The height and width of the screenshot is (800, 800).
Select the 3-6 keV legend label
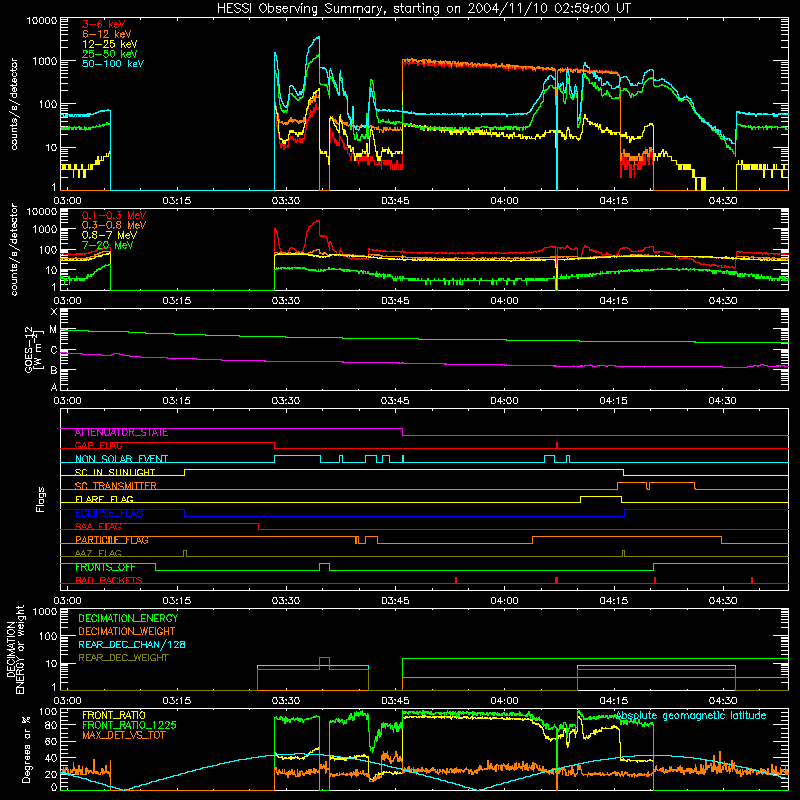[103, 24]
